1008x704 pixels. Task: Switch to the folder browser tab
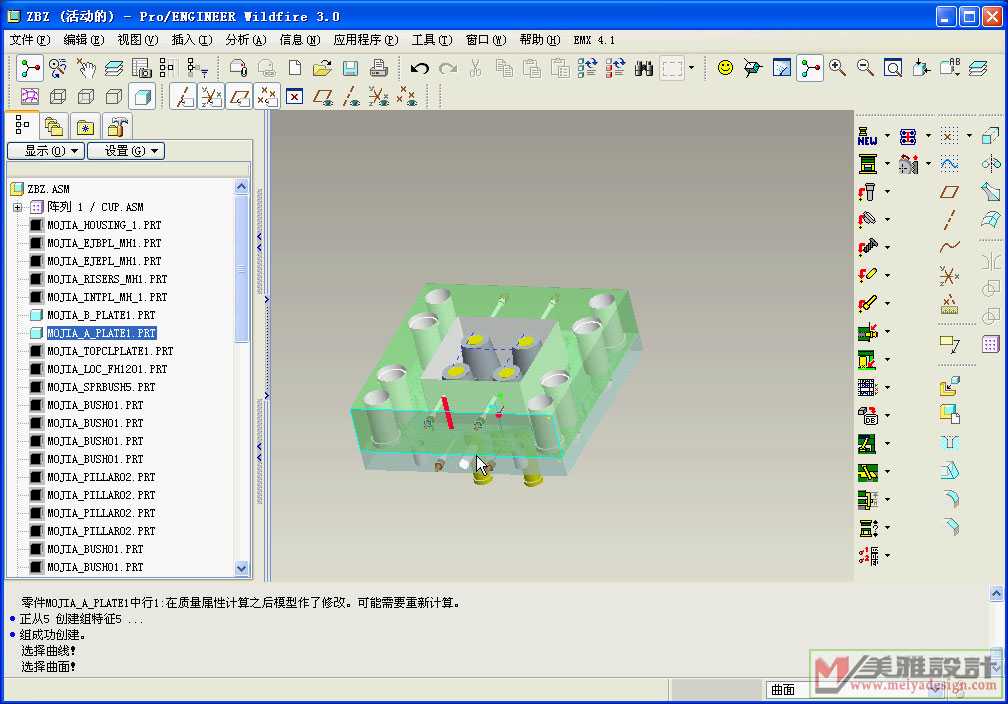54,126
